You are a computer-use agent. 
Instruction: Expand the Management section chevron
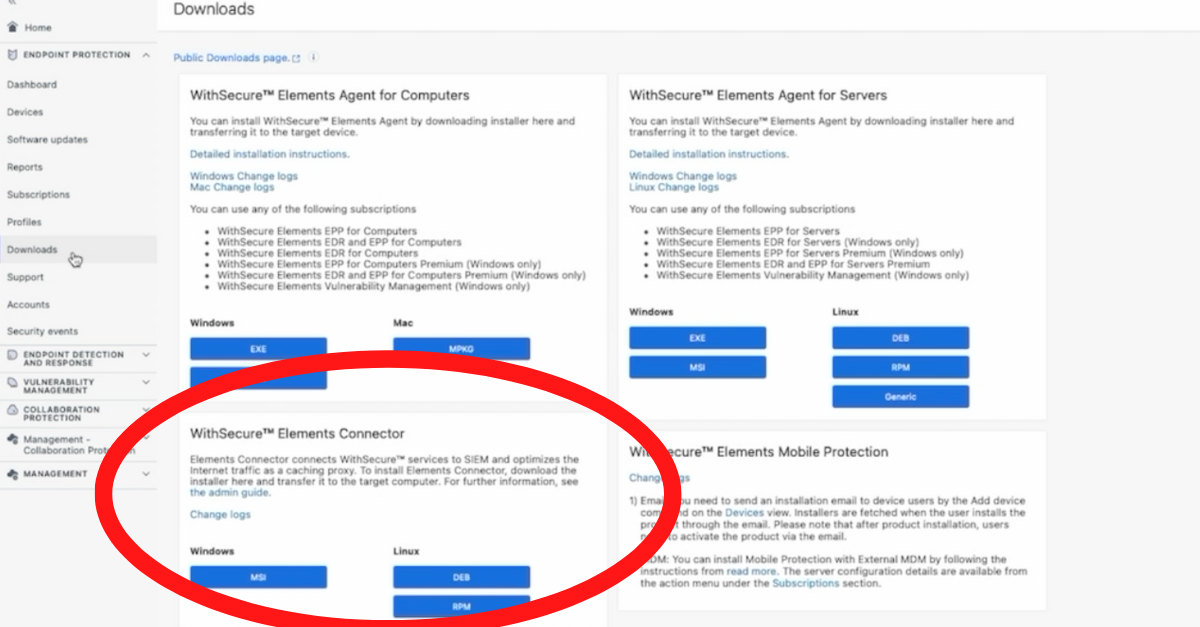[146, 474]
